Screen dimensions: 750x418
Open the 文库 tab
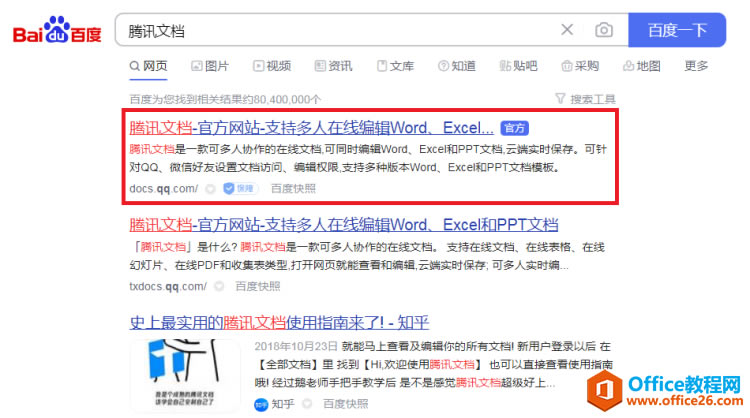pos(395,66)
